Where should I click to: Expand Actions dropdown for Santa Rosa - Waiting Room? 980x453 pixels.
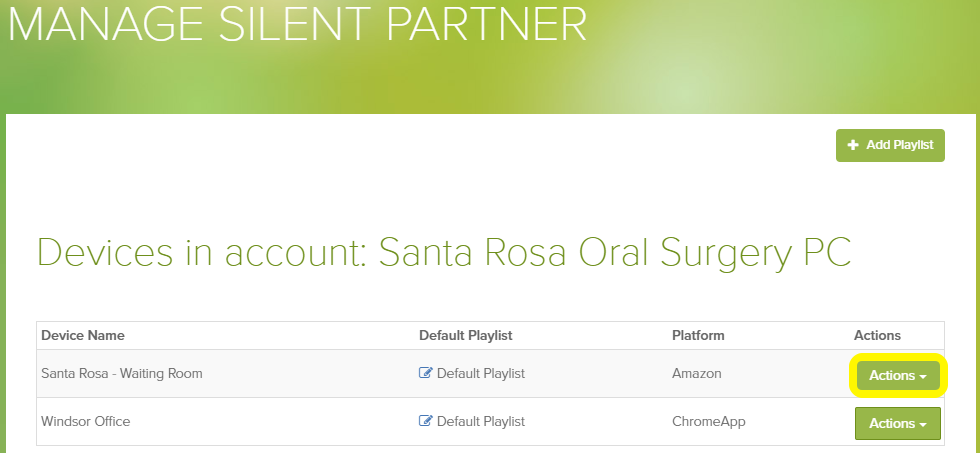(898, 376)
